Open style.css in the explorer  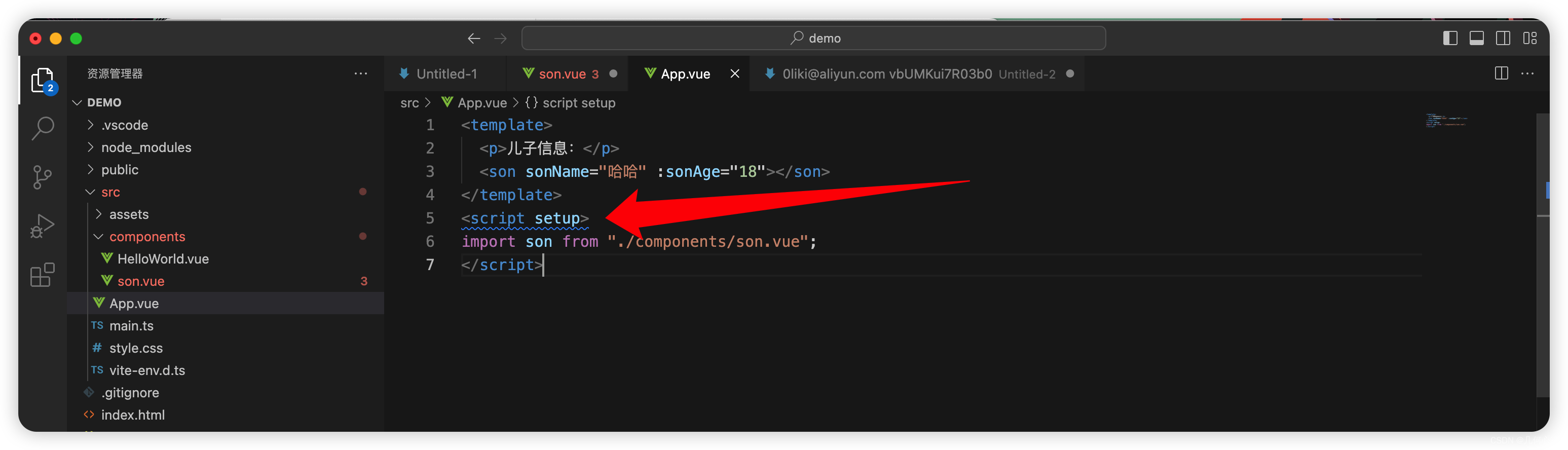(225, 348)
